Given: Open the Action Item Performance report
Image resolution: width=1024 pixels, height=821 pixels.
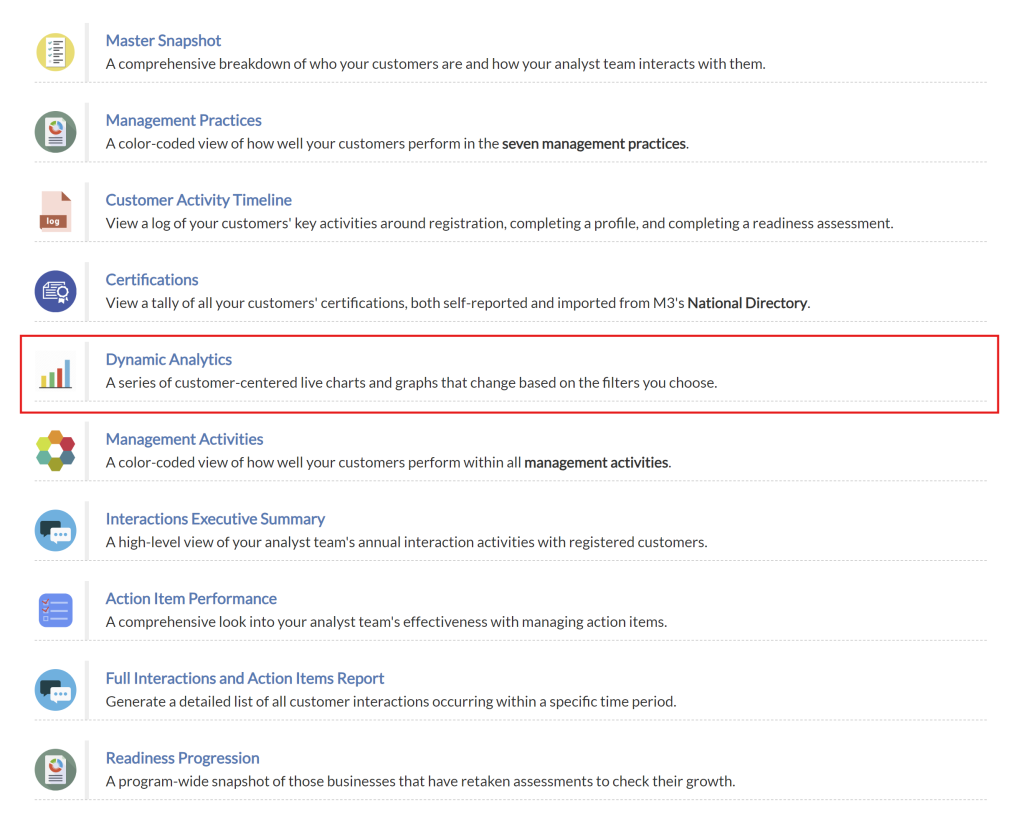Looking at the screenshot, I should [191, 599].
